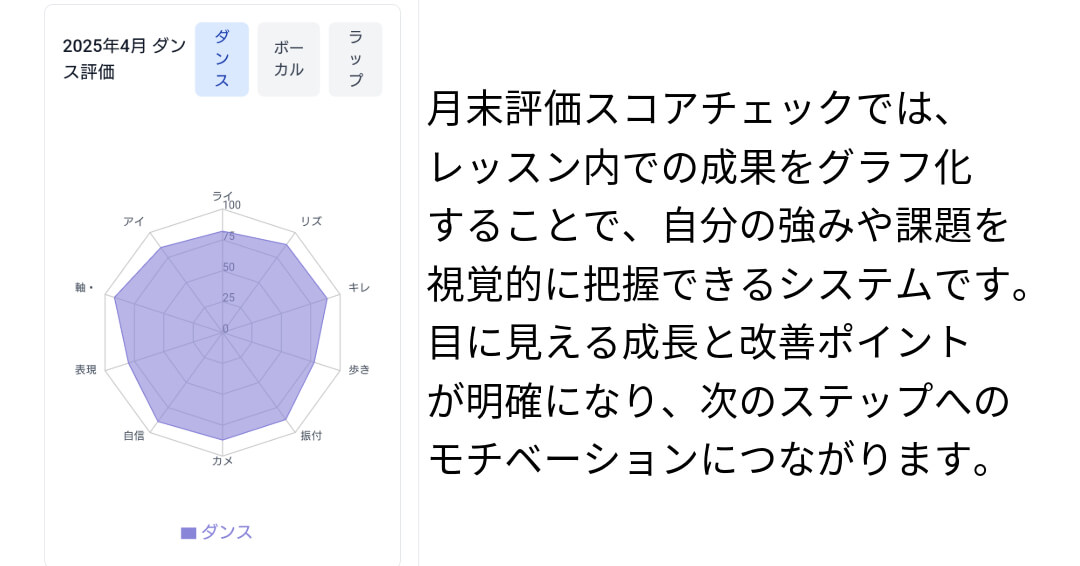This screenshot has width=1080, height=566.
Task: Open the ラップ evaluation tab
Action: pos(355,59)
